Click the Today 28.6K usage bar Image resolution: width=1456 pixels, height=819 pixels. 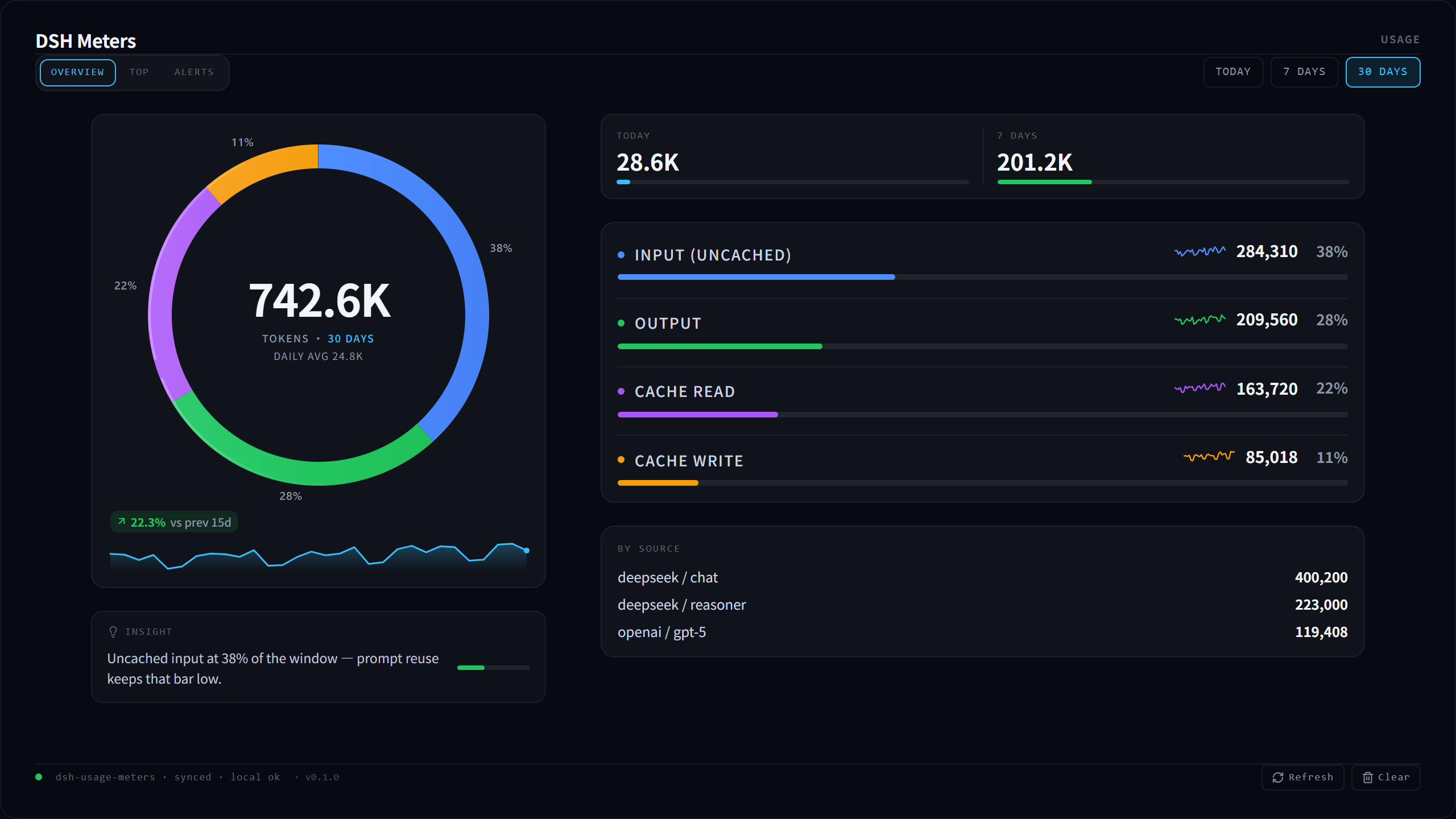(x=793, y=182)
